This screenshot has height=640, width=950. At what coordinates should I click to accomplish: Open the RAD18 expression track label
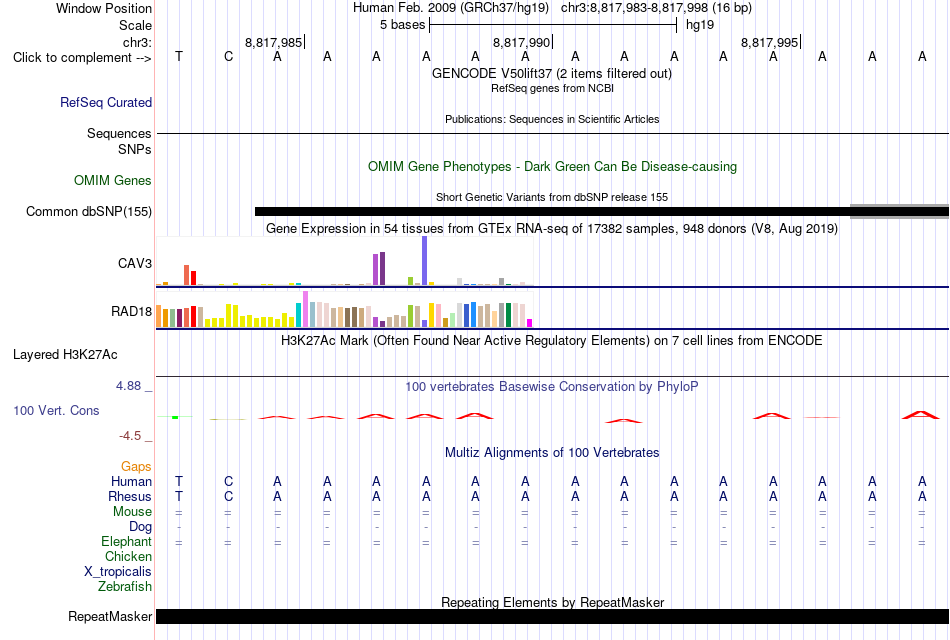coord(131,312)
